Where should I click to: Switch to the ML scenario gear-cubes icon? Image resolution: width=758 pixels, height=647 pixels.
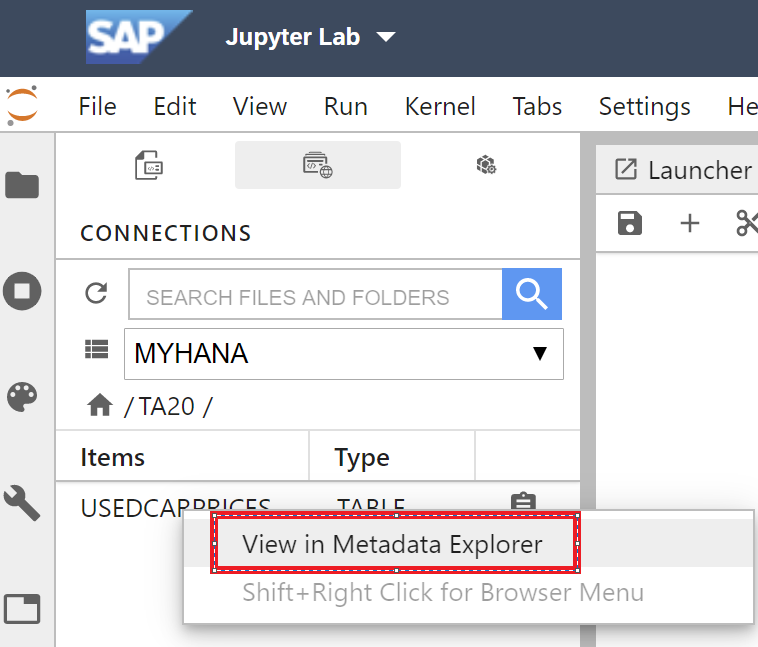tap(486, 165)
